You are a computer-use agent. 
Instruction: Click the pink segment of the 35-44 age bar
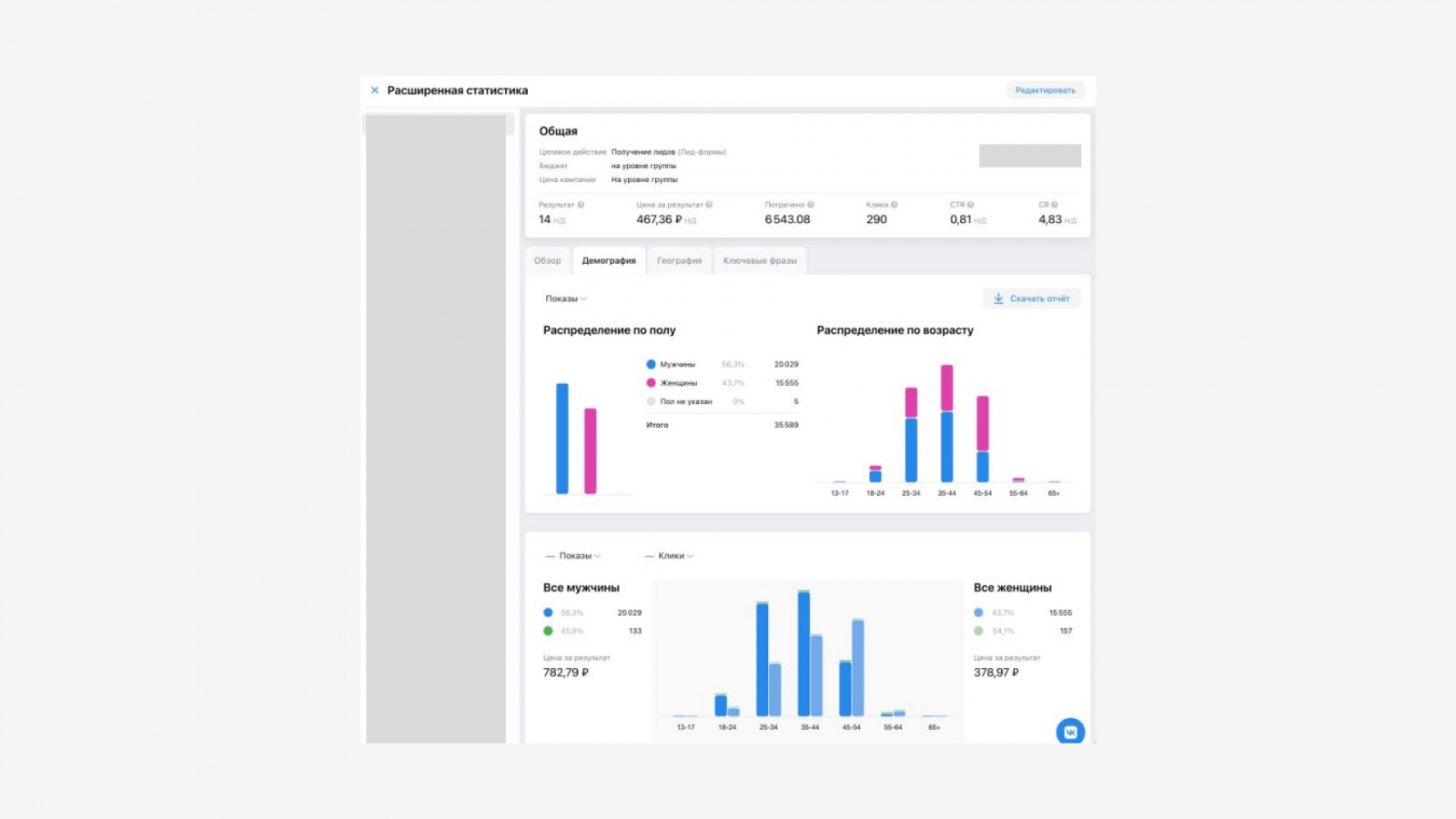point(947,389)
